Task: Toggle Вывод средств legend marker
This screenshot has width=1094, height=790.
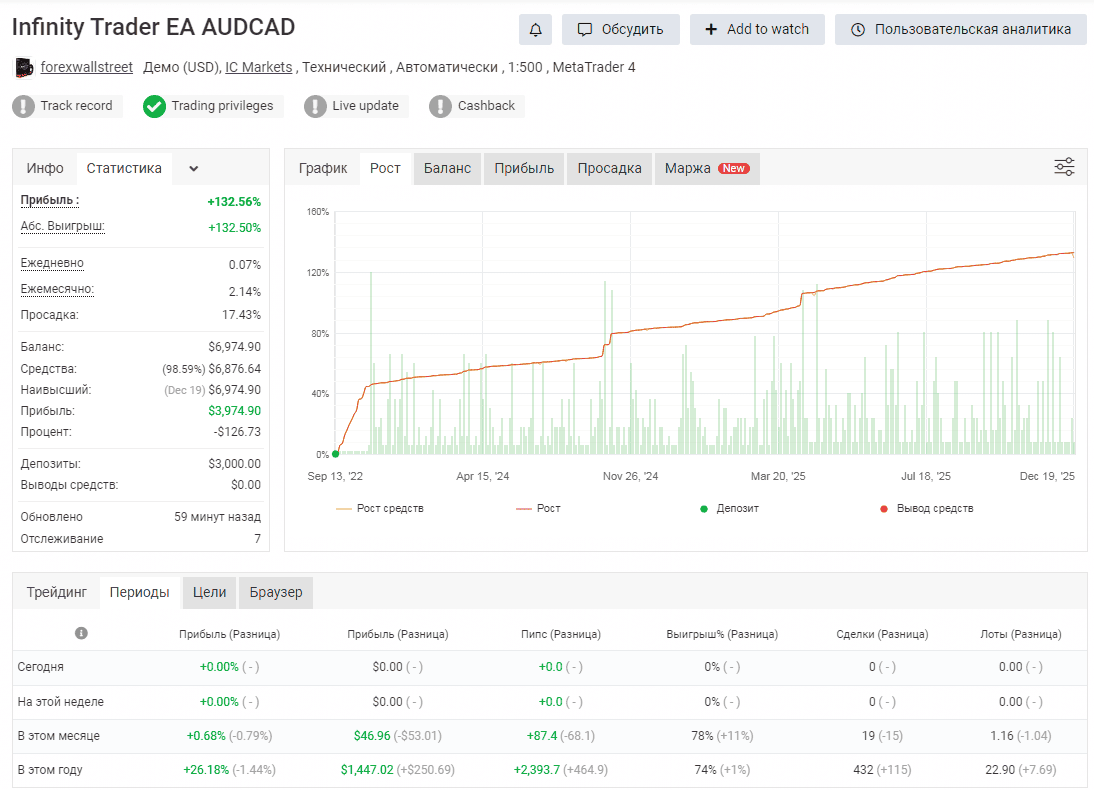Action: click(927, 508)
